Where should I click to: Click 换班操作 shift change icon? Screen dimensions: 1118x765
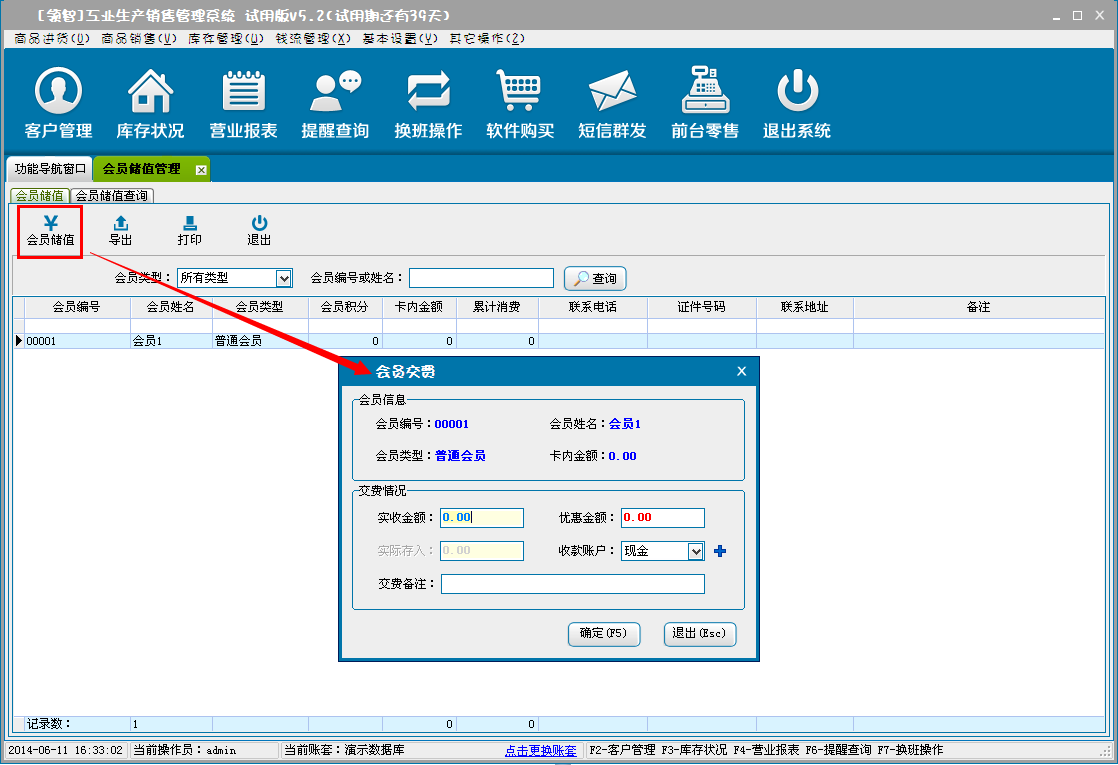click(428, 92)
